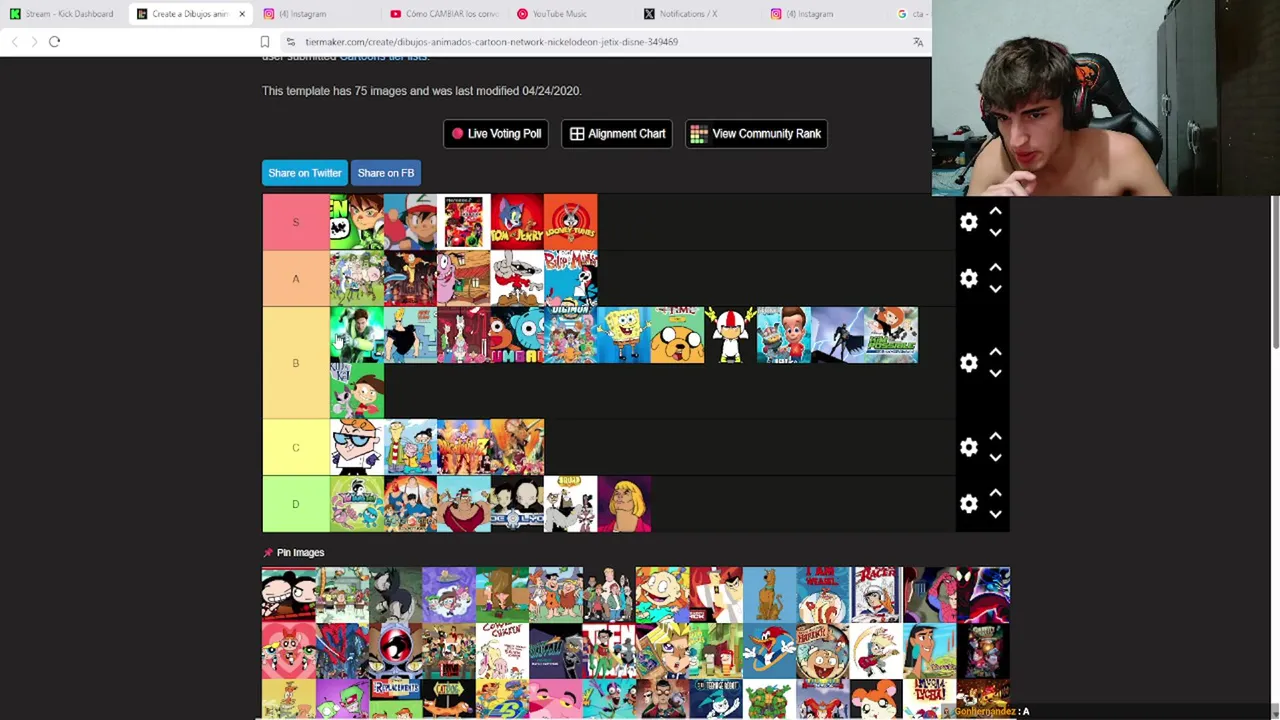The image size is (1280, 720).
Task: Click the translate icon in address bar
Action: tap(917, 42)
